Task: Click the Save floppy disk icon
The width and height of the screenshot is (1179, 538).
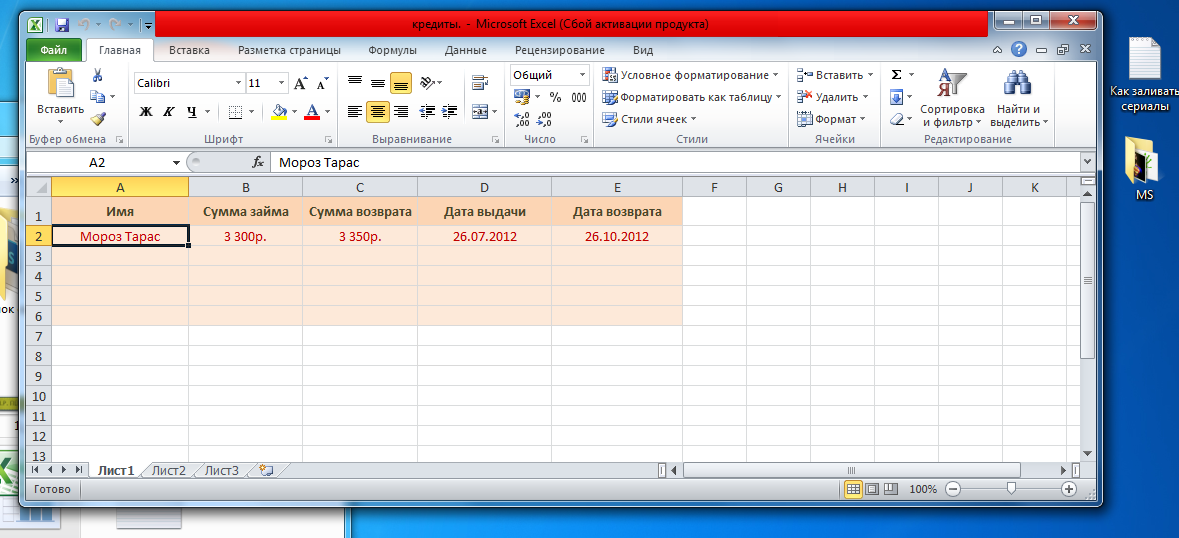Action: pyautogui.click(x=62, y=25)
